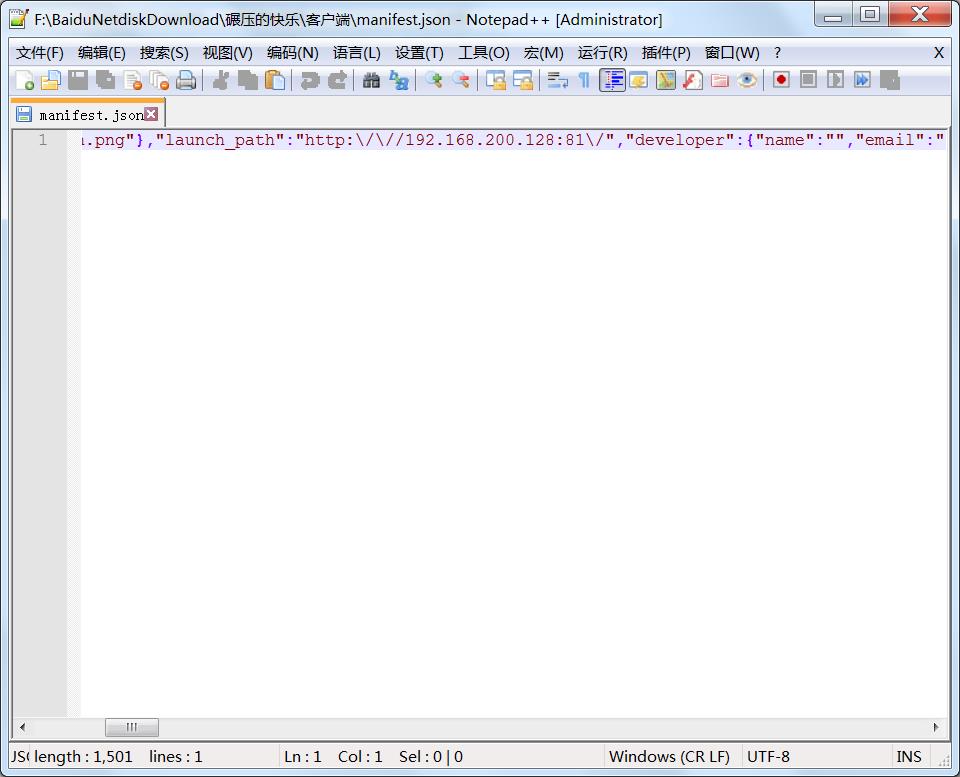The width and height of the screenshot is (960, 777).
Task: Close the current file via toolbar Close icon
Action: pyautogui.click(x=132, y=80)
